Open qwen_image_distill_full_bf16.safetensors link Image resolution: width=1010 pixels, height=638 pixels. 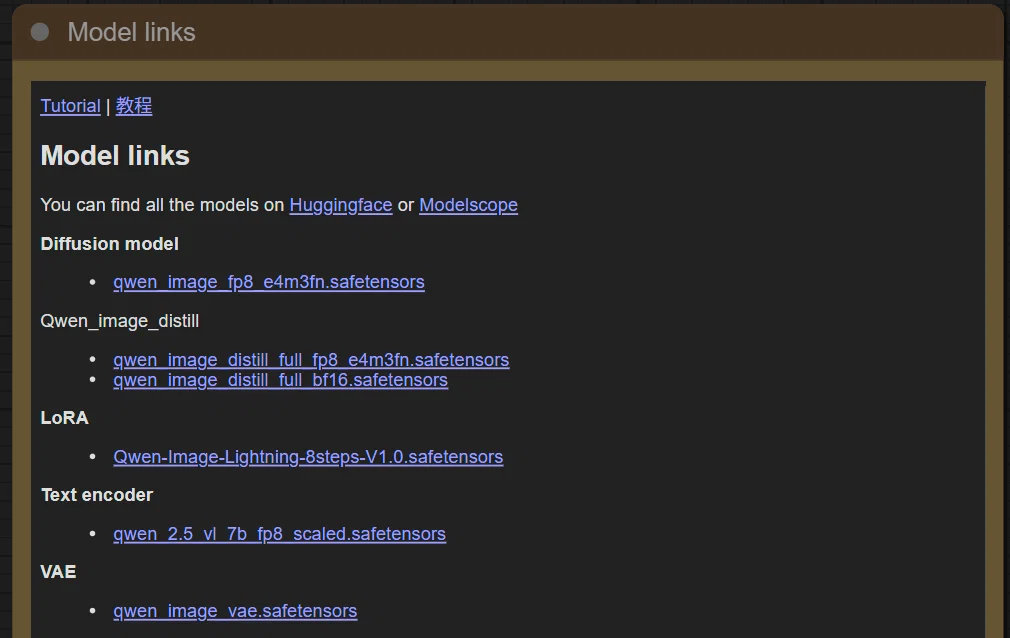click(x=280, y=380)
